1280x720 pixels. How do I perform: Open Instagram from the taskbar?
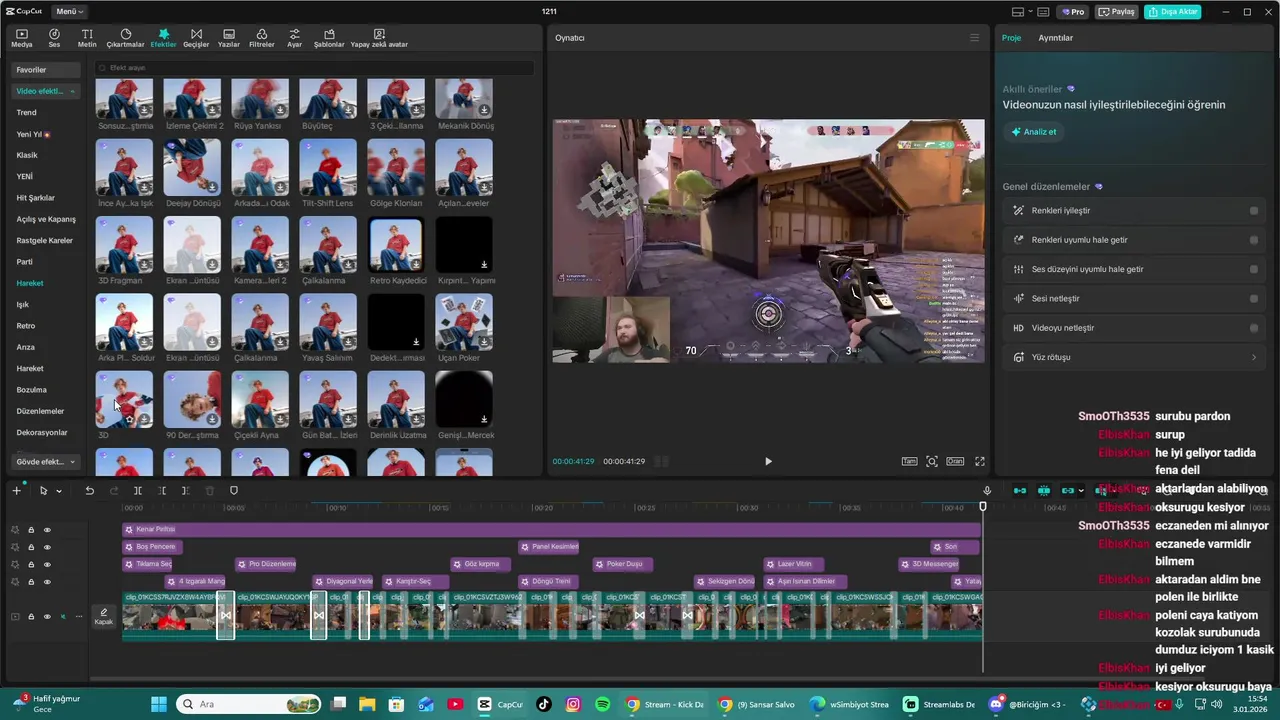pyautogui.click(x=574, y=704)
